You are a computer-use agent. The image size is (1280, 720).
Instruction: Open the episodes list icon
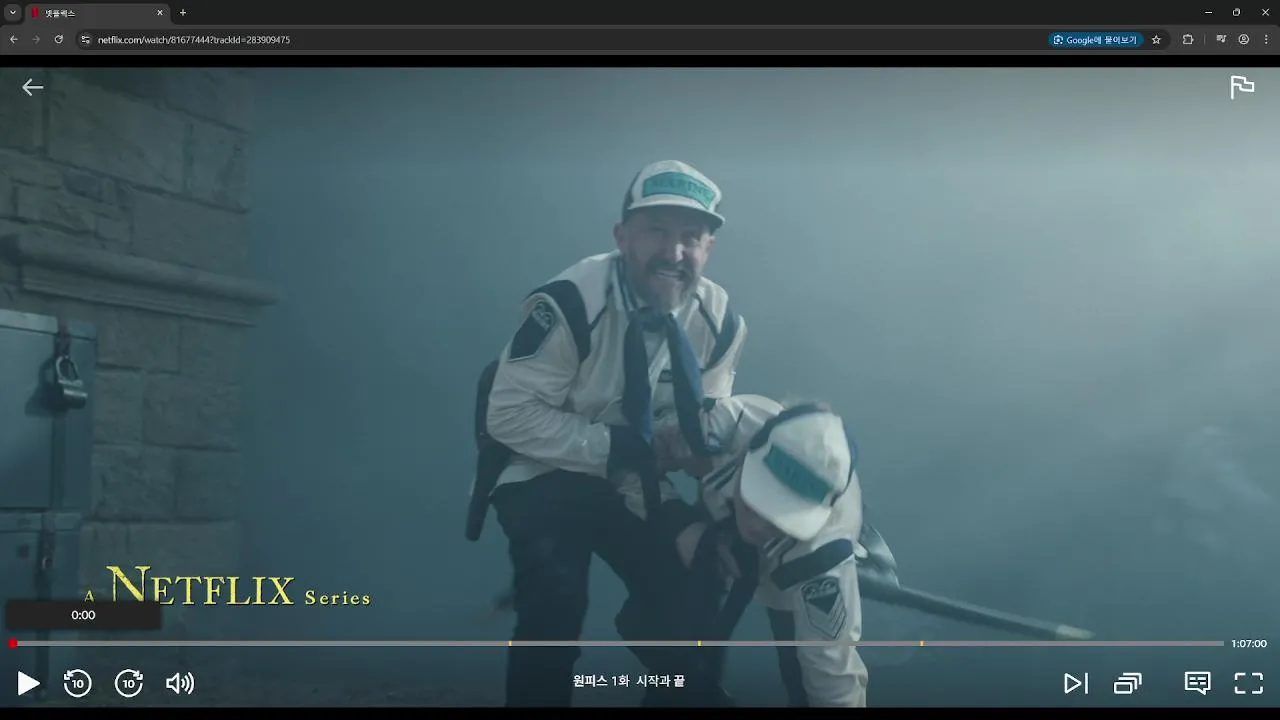1128,683
